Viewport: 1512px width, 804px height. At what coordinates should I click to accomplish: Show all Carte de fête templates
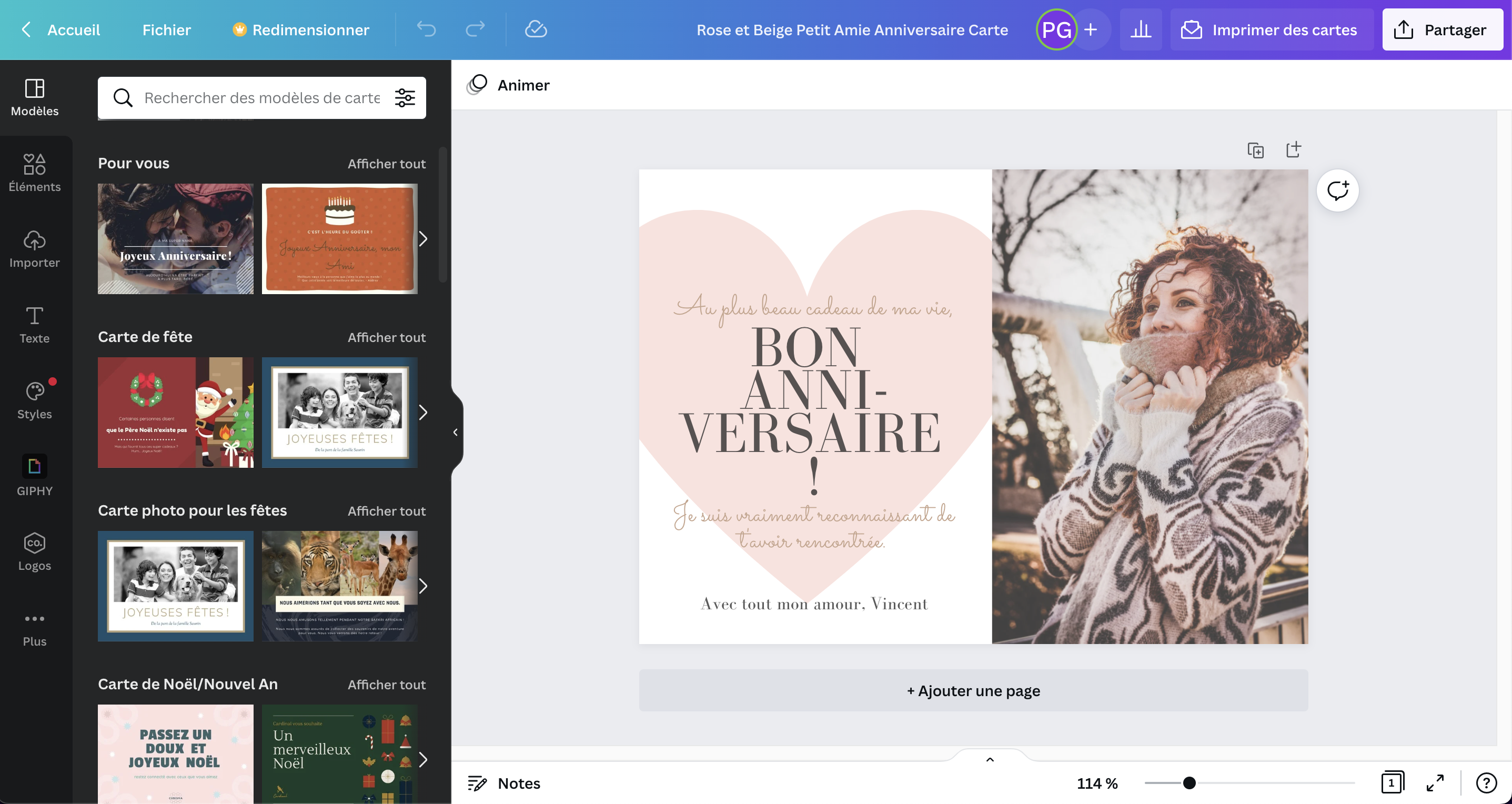click(x=386, y=337)
